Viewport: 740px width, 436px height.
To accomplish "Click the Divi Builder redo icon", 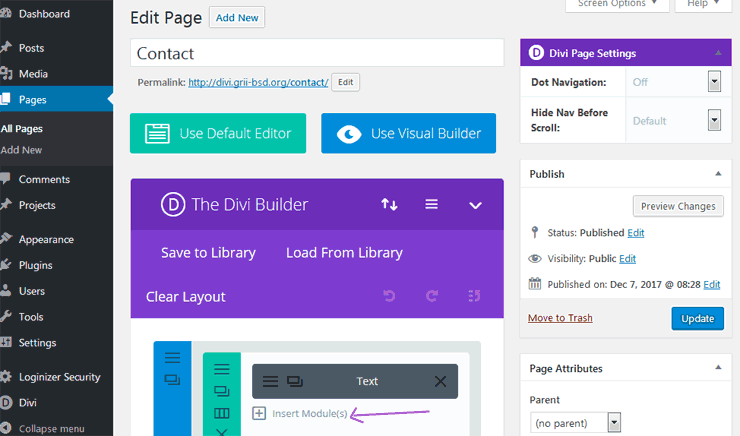I will (432, 296).
